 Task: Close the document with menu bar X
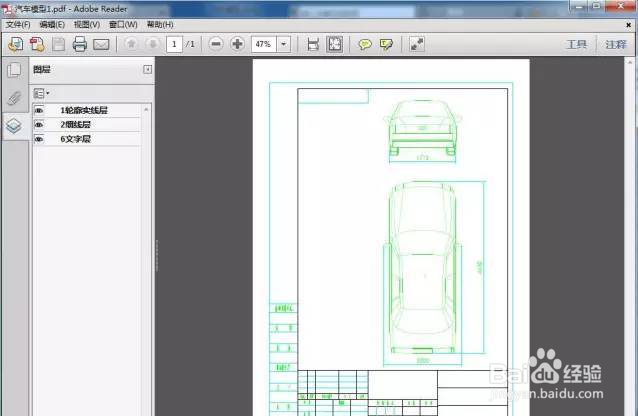[628, 25]
